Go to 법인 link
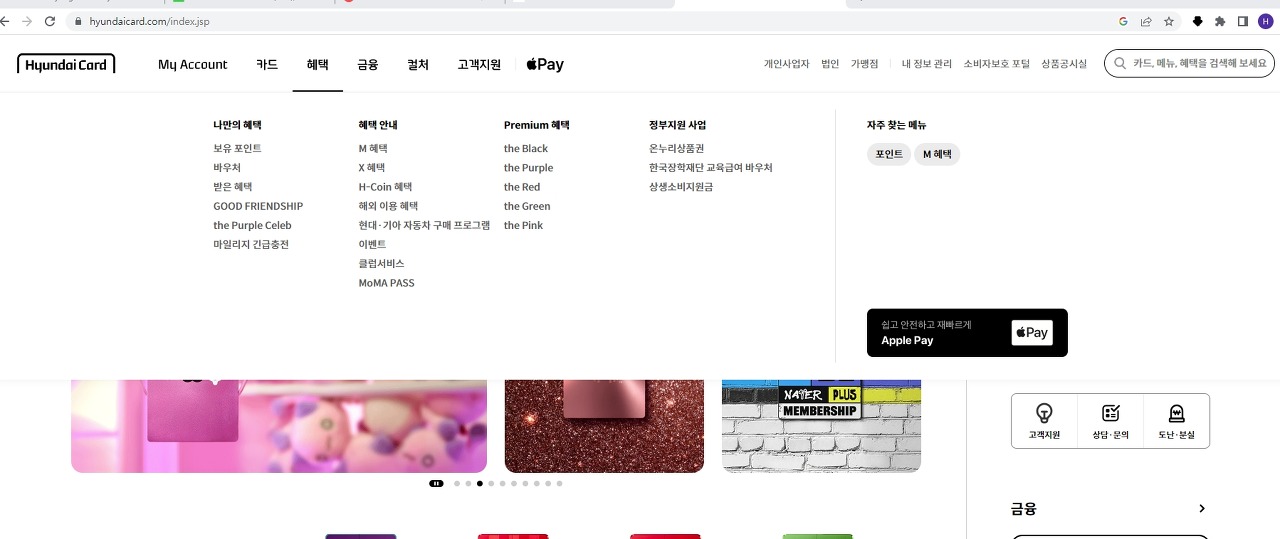The image size is (1280, 539). coord(830,64)
